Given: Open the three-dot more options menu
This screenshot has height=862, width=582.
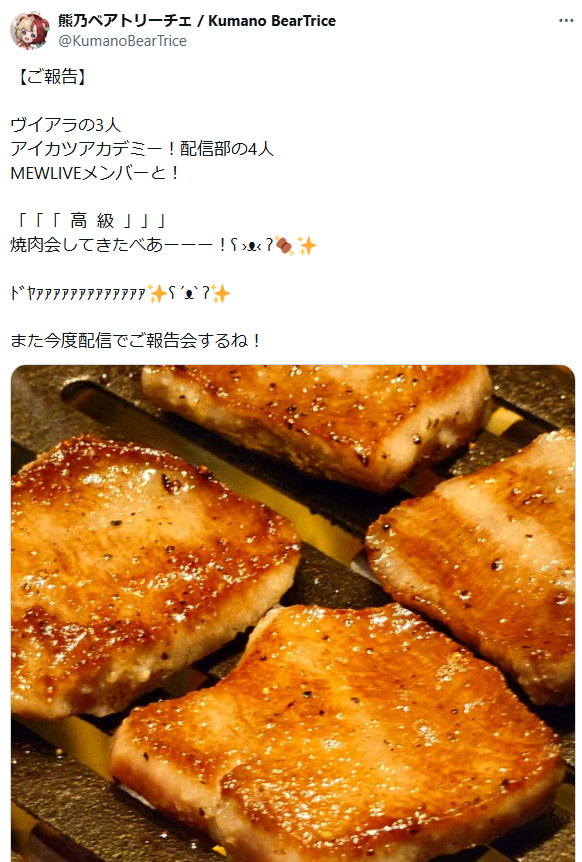Looking at the screenshot, I should [566, 21].
